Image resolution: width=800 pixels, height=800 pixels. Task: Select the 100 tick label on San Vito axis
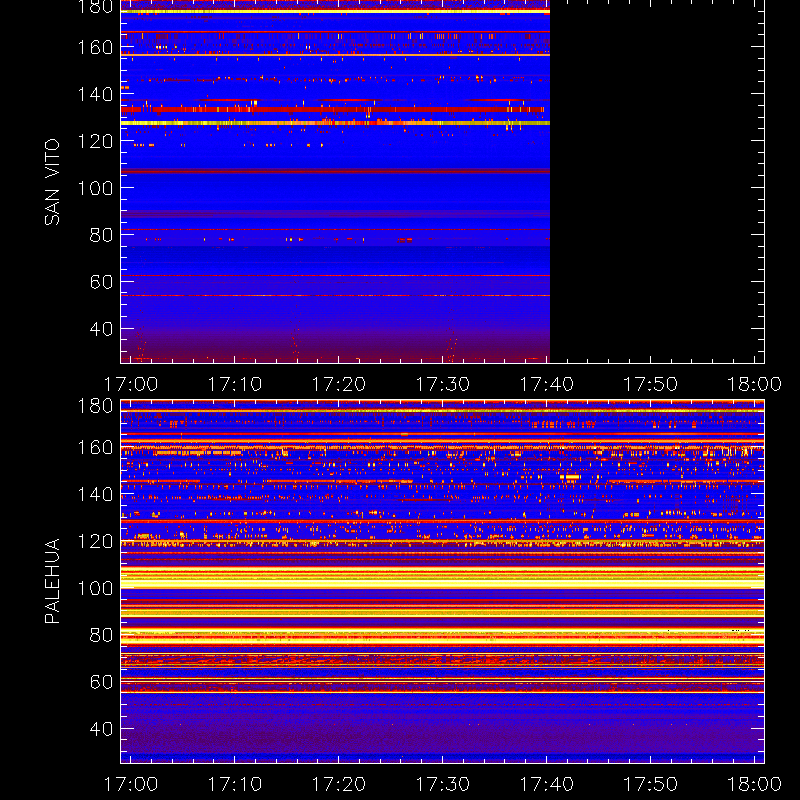pos(95,188)
